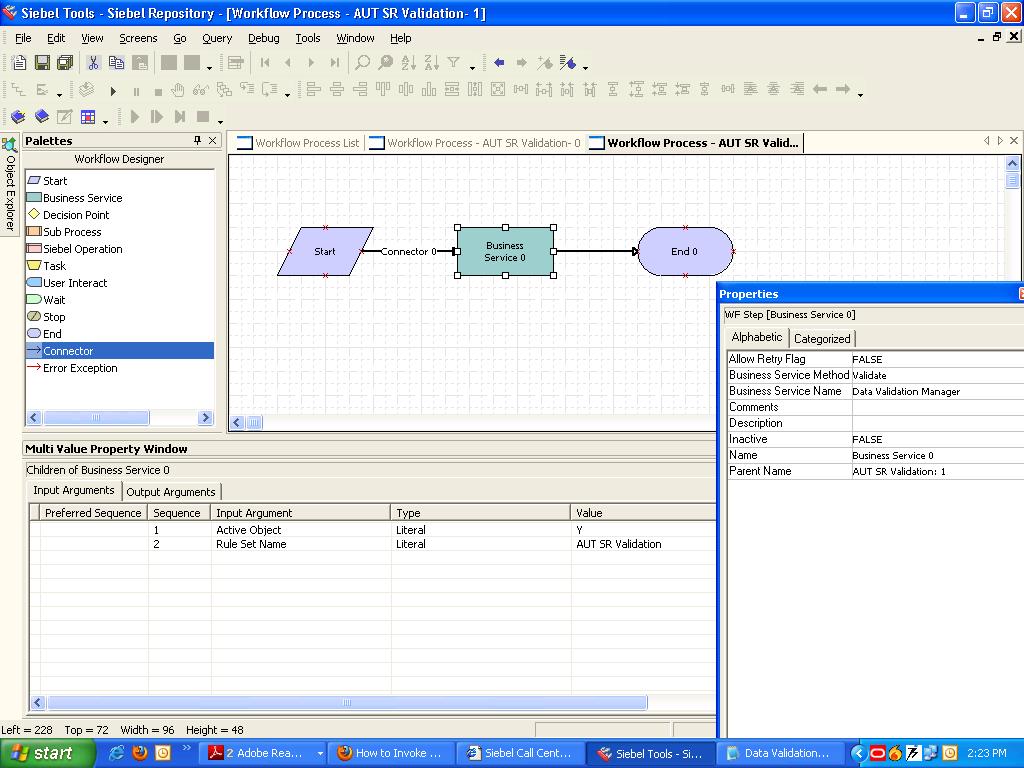This screenshot has width=1024, height=768.
Task: Select Error Exception in palette
Action: click(80, 368)
